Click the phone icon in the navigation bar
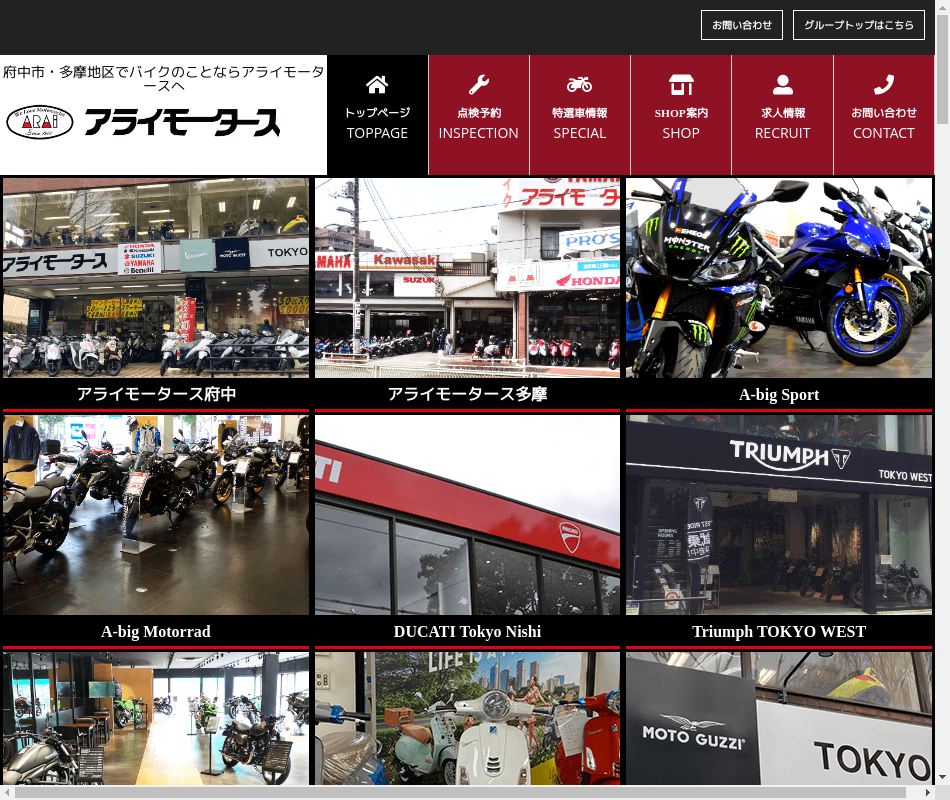Viewport: 950px width, 800px height. click(884, 85)
